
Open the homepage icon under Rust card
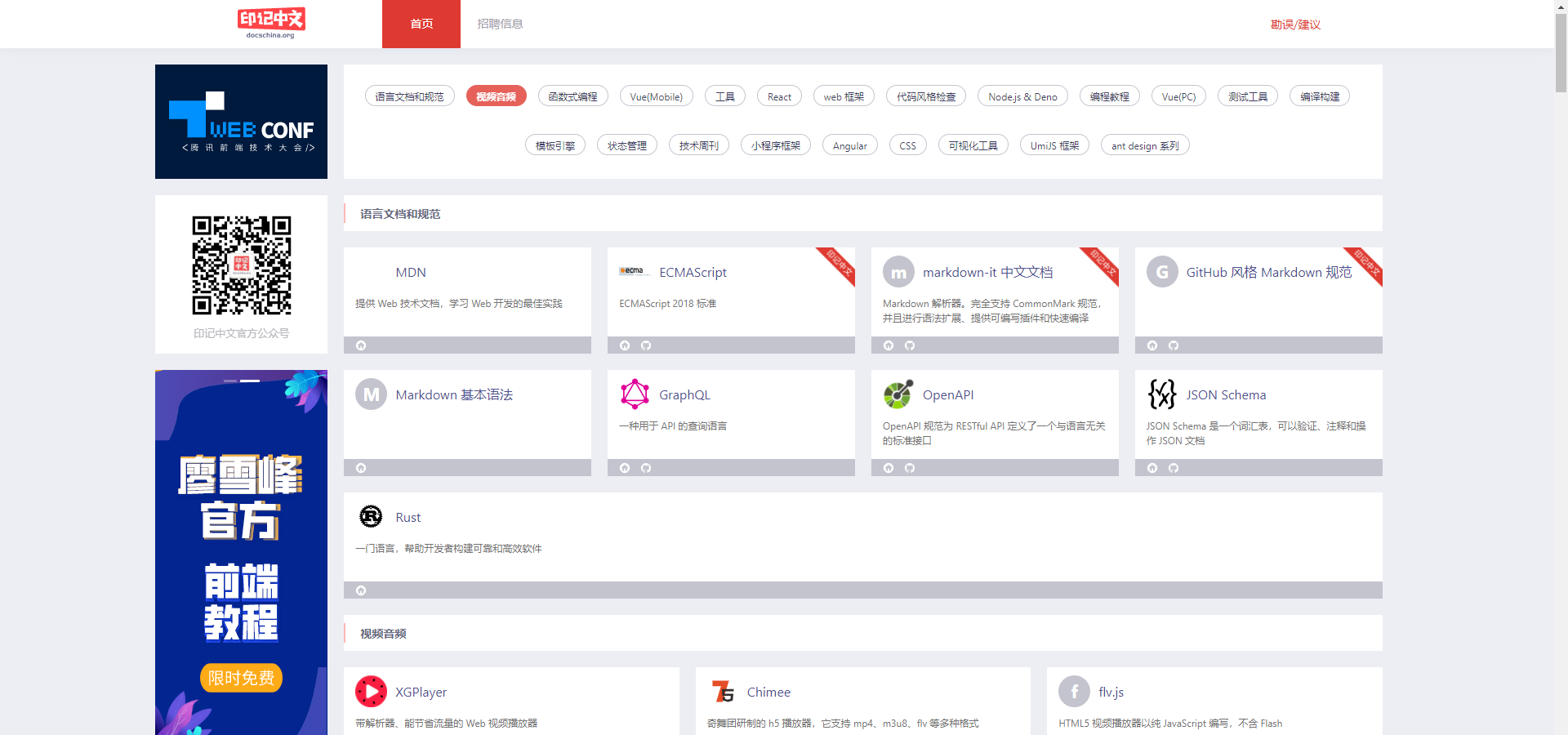(x=361, y=590)
